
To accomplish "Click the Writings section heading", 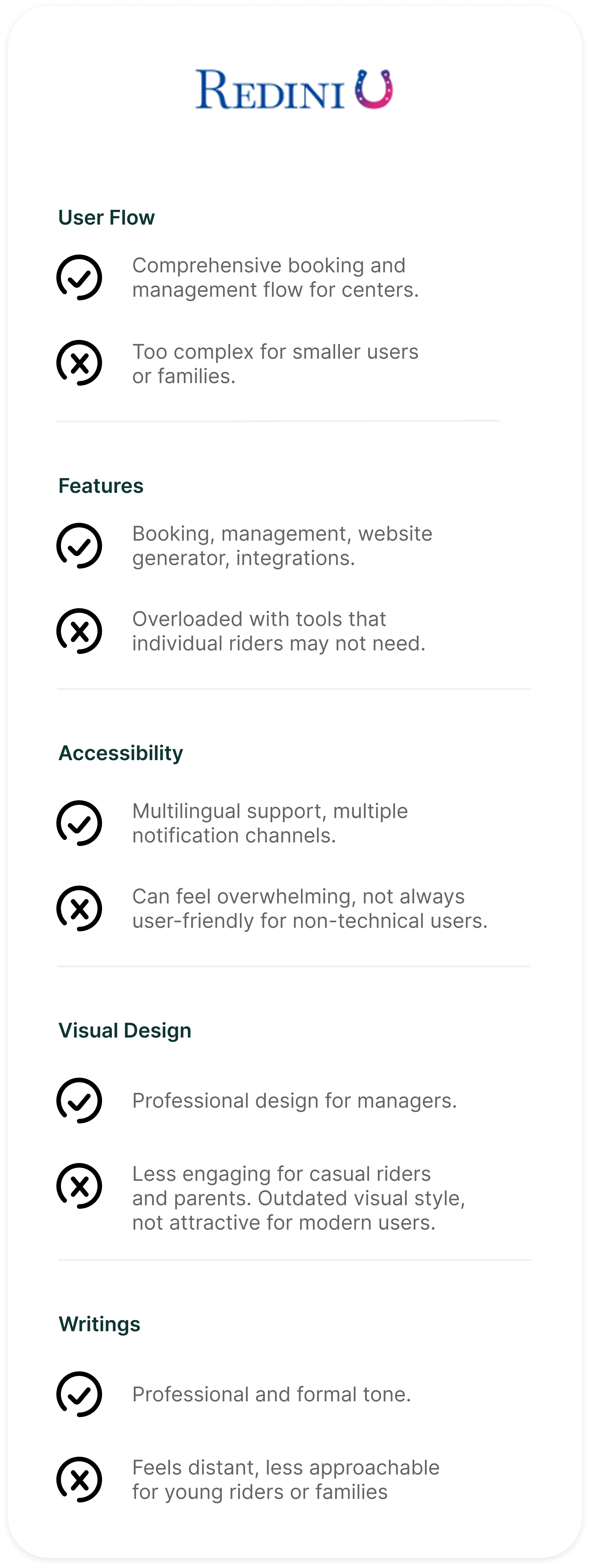I will (x=99, y=1324).
